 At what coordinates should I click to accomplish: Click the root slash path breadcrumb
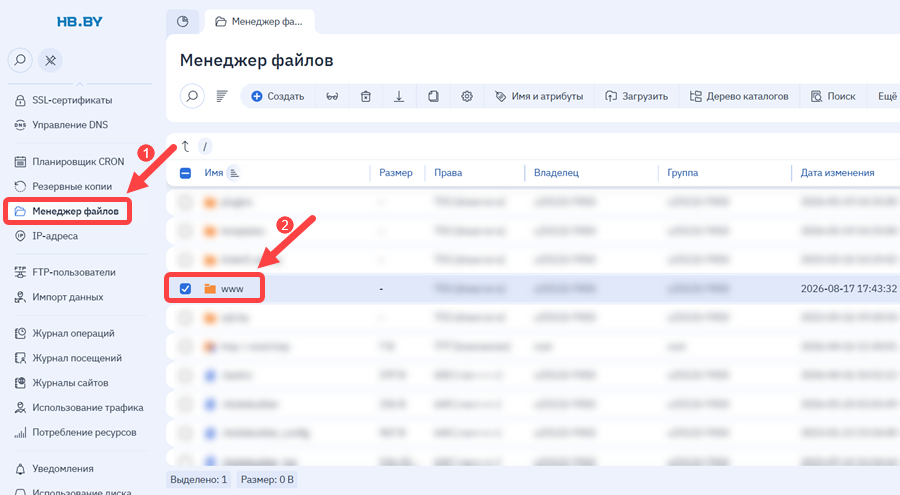[x=205, y=146]
